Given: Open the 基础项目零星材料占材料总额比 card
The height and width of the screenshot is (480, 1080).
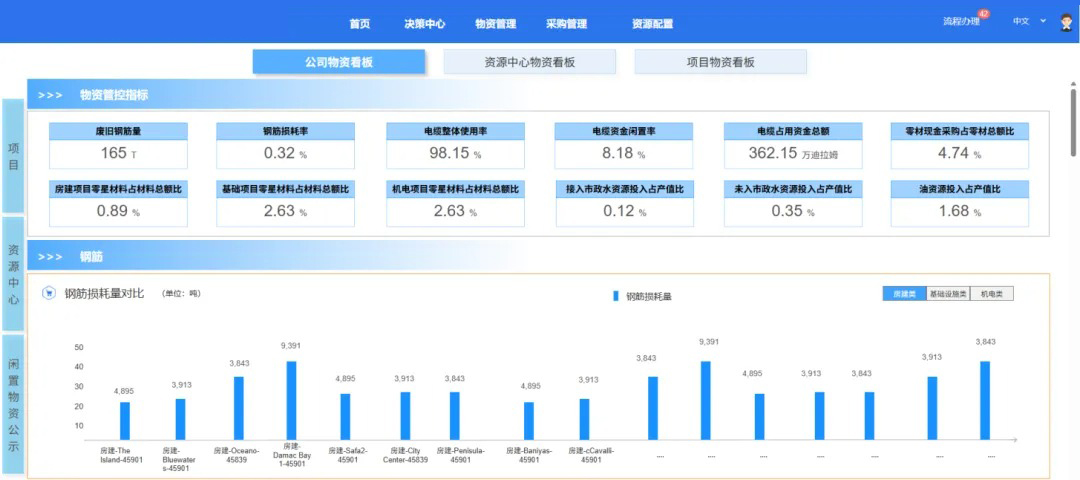Looking at the screenshot, I should coord(285,204).
